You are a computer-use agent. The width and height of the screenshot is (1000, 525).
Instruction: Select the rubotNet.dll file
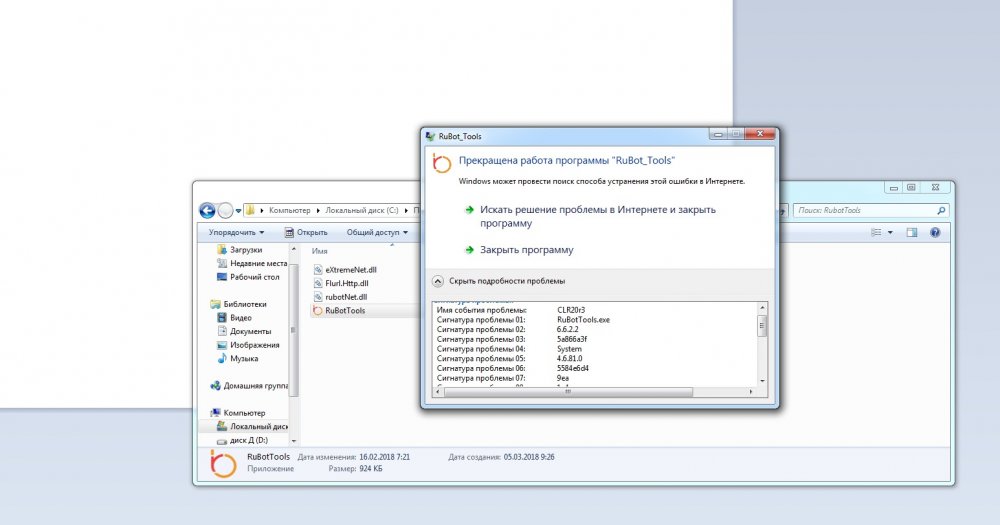pyautogui.click(x=346, y=297)
